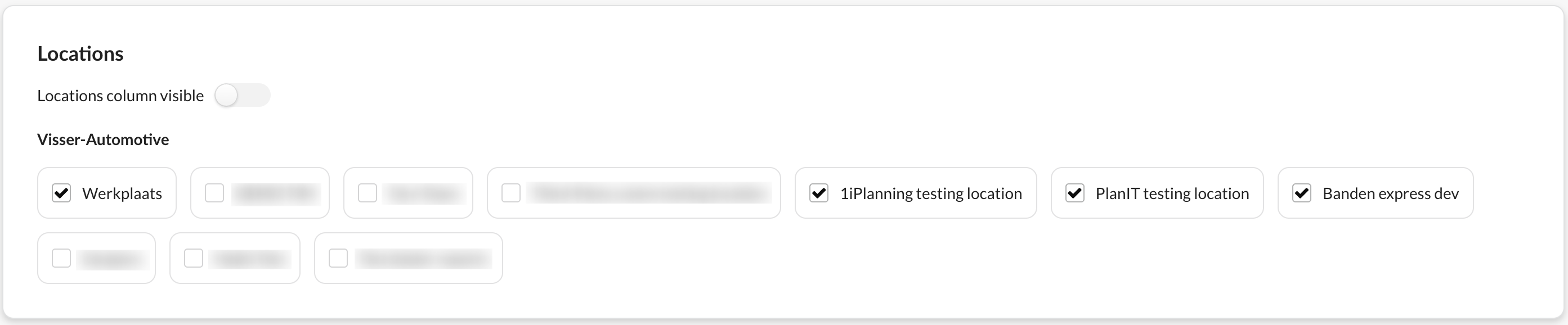Click the 1iPlanning testing location label
1568x325 pixels.
(931, 193)
